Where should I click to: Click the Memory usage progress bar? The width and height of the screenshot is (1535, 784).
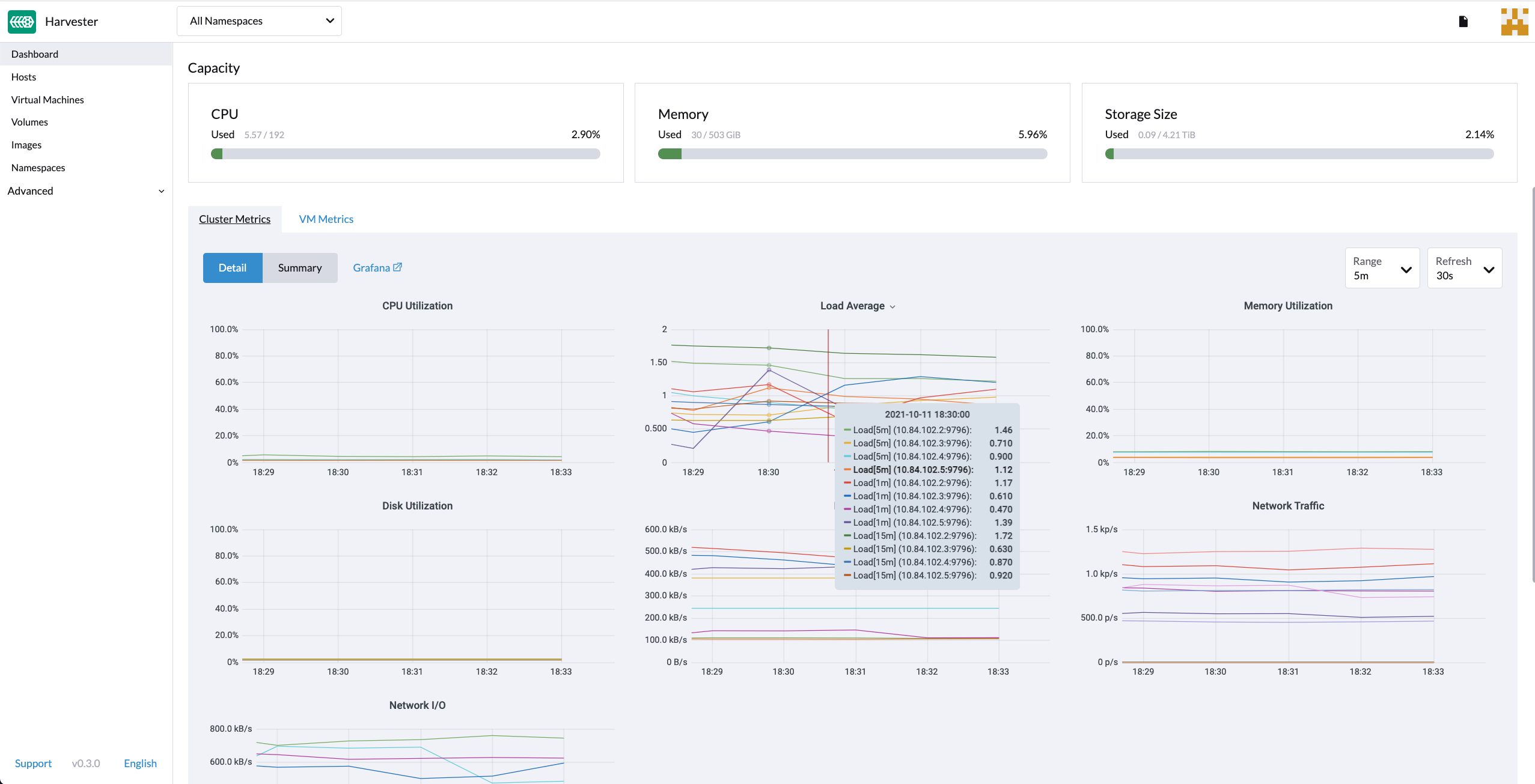pos(852,154)
